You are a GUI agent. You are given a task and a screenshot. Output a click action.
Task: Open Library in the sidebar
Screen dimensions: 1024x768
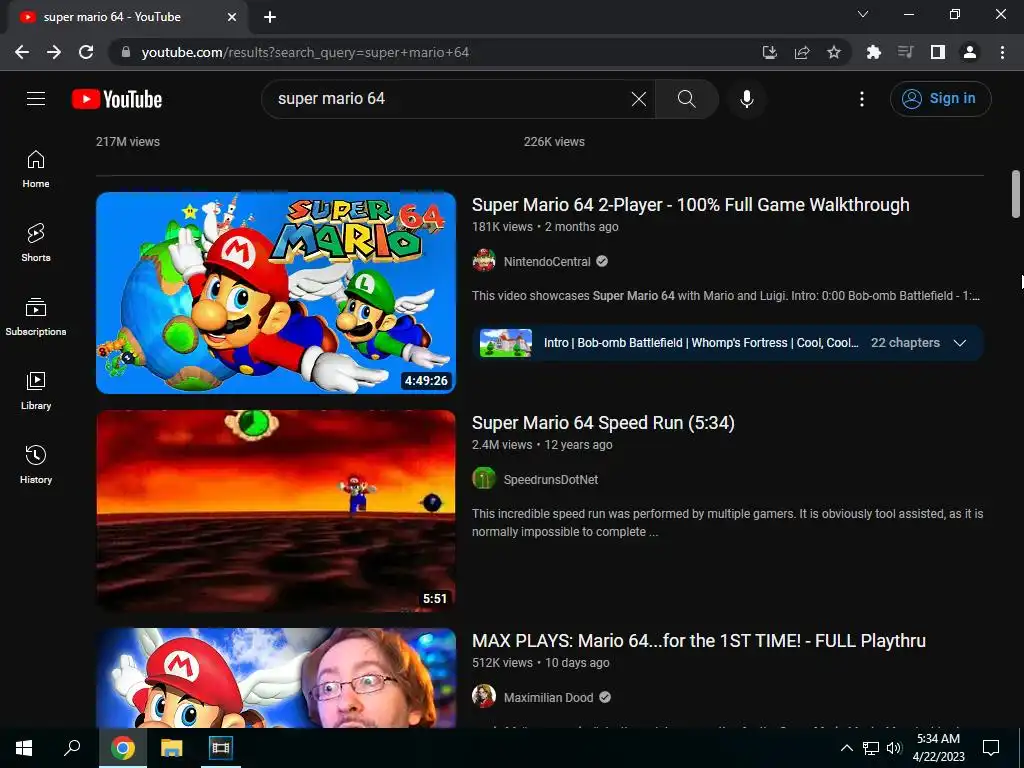[x=36, y=391]
